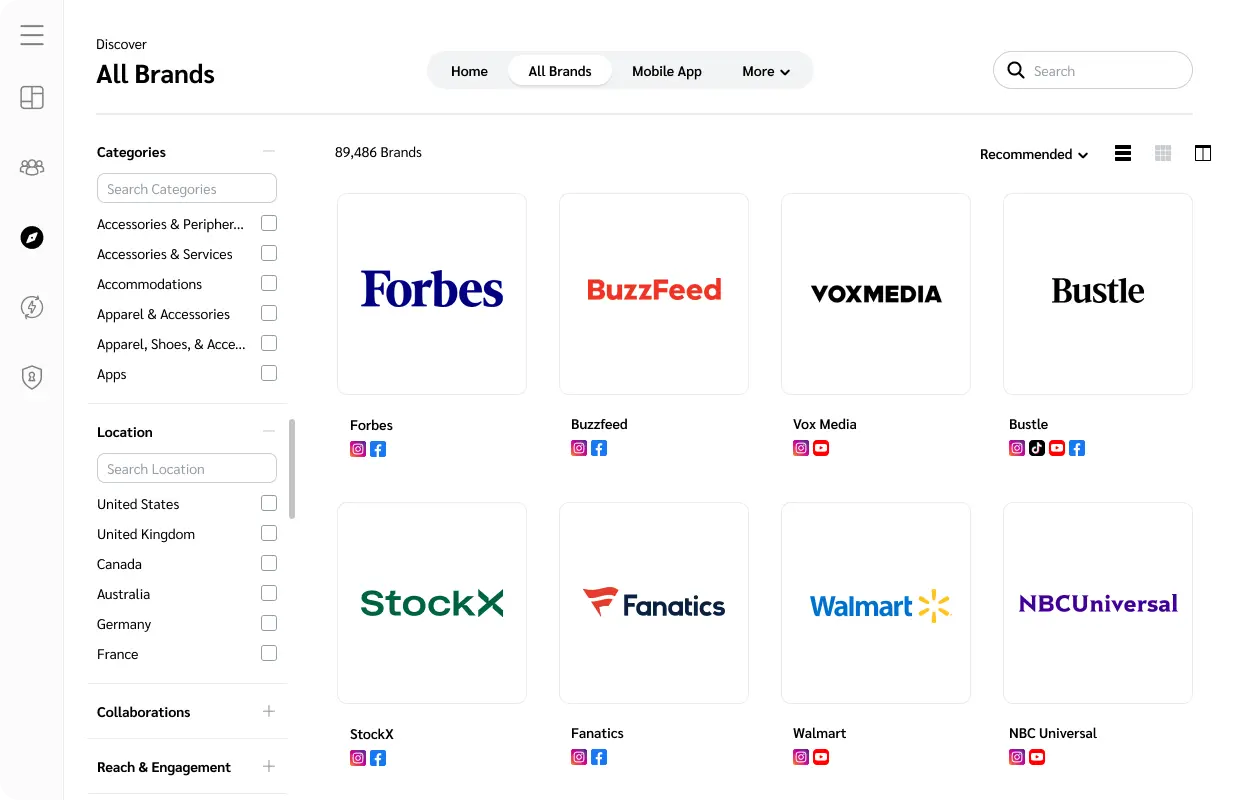Select the Teams people icon in sidebar
Viewport: 1250px width, 800px height.
[x=31, y=167]
